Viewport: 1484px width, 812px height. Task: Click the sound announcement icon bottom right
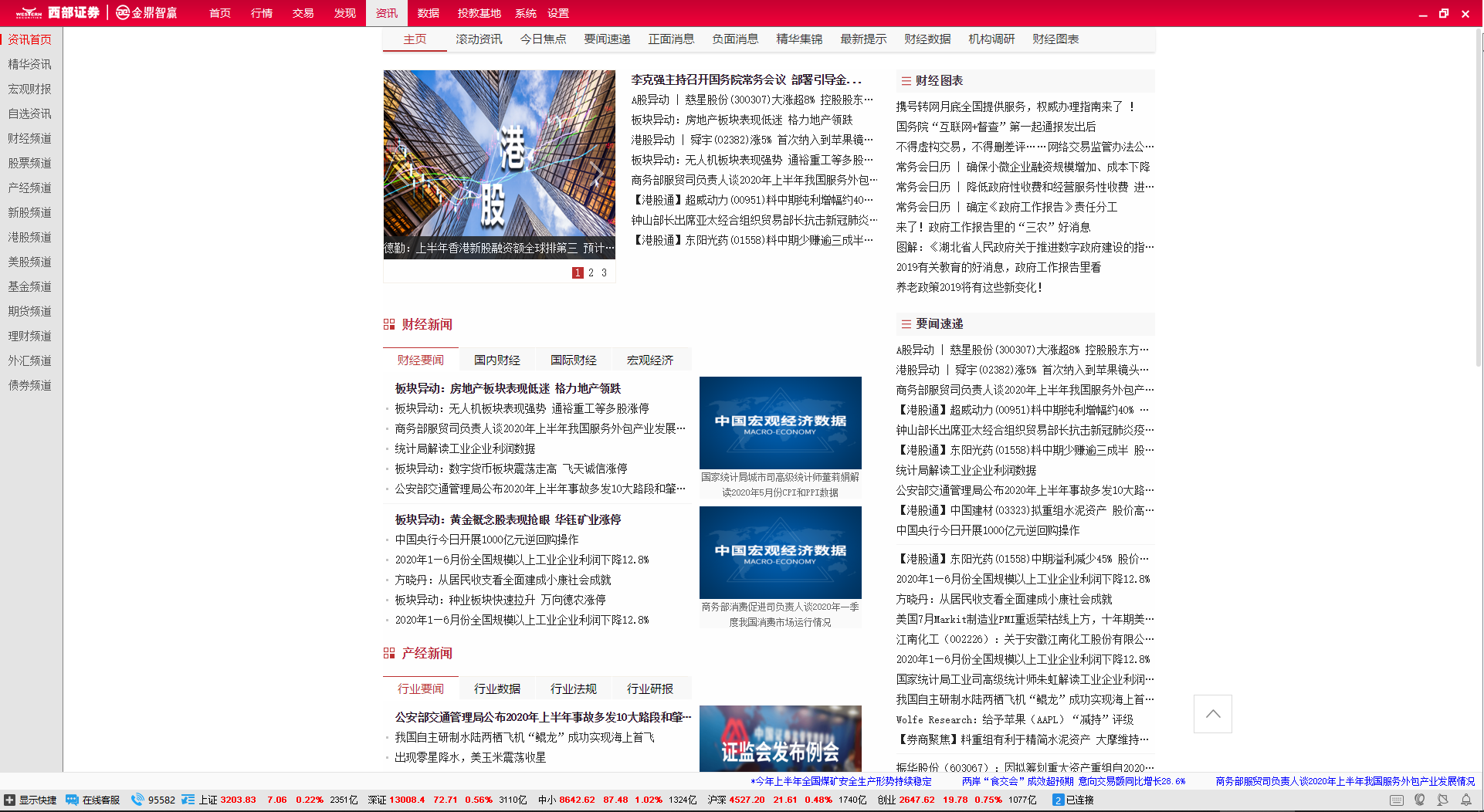click(x=1420, y=800)
